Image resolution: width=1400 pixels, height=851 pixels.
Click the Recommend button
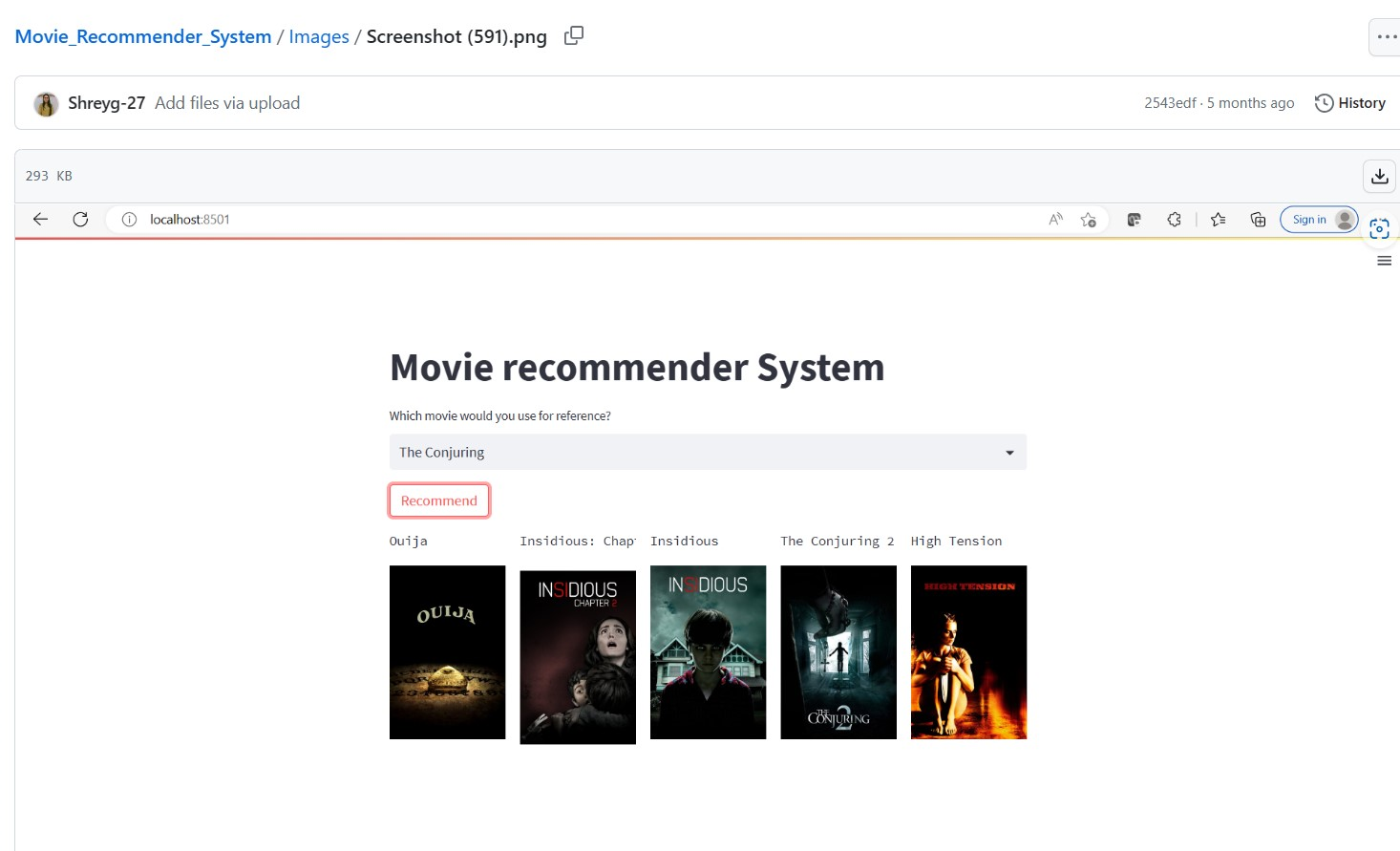click(438, 500)
